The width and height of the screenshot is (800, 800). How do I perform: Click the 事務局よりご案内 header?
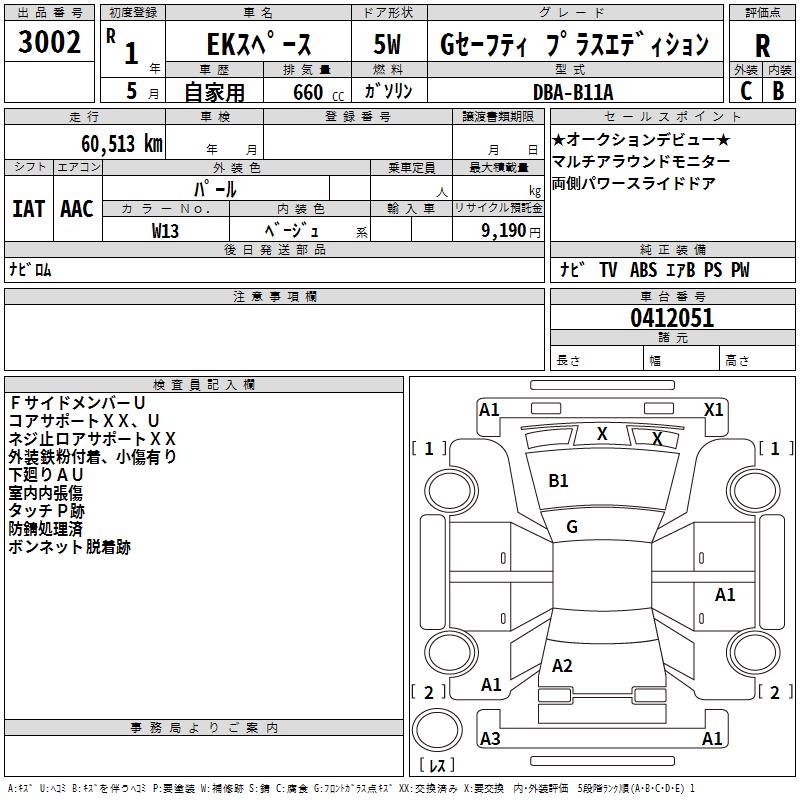pyautogui.click(x=204, y=728)
